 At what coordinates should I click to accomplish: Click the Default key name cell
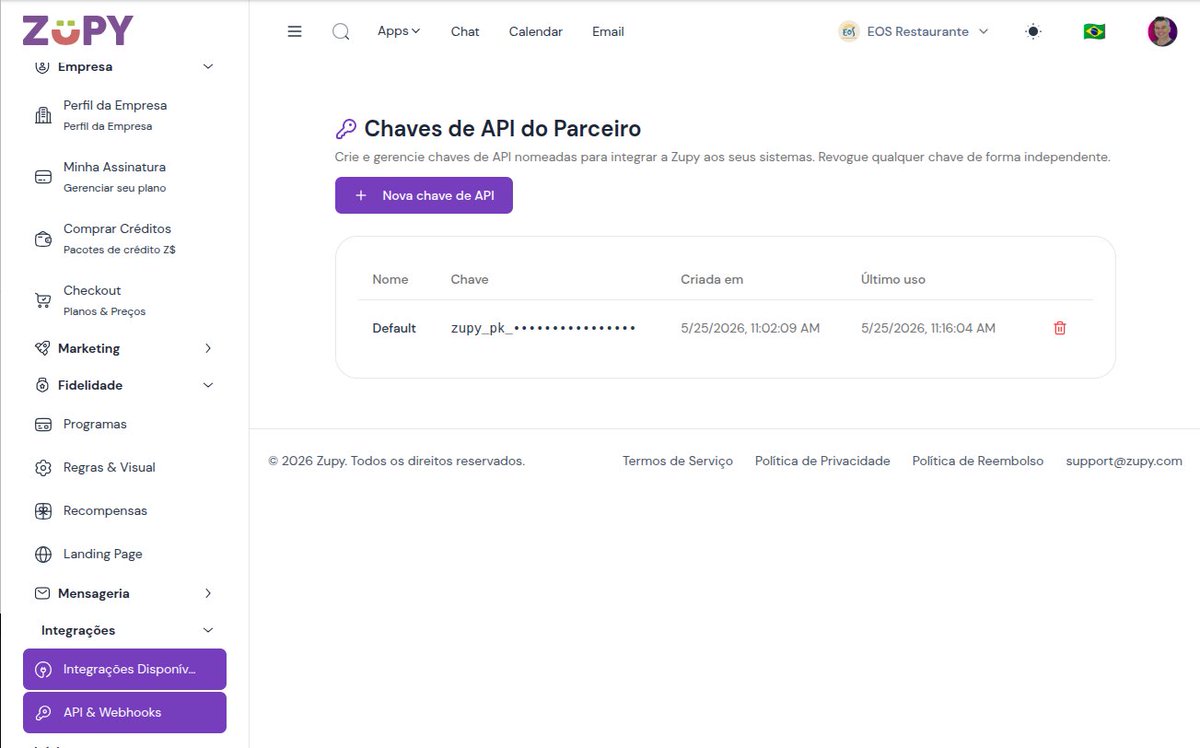pyautogui.click(x=394, y=328)
